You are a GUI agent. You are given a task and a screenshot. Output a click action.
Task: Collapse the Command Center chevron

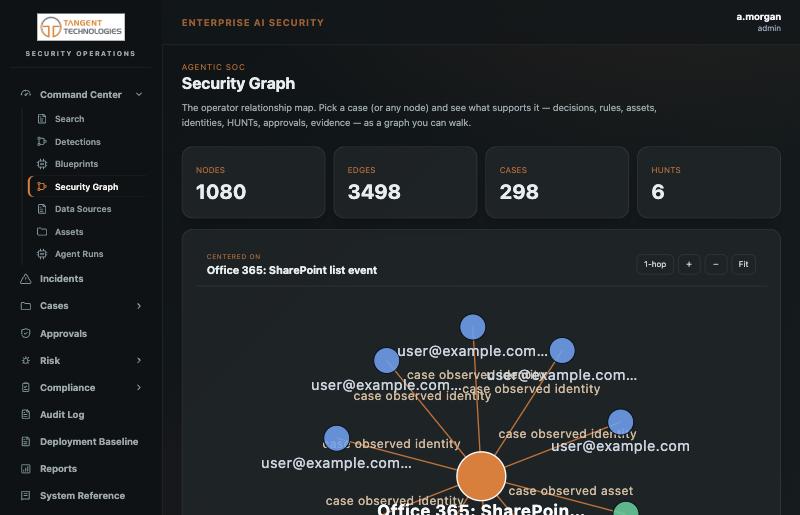(x=139, y=94)
